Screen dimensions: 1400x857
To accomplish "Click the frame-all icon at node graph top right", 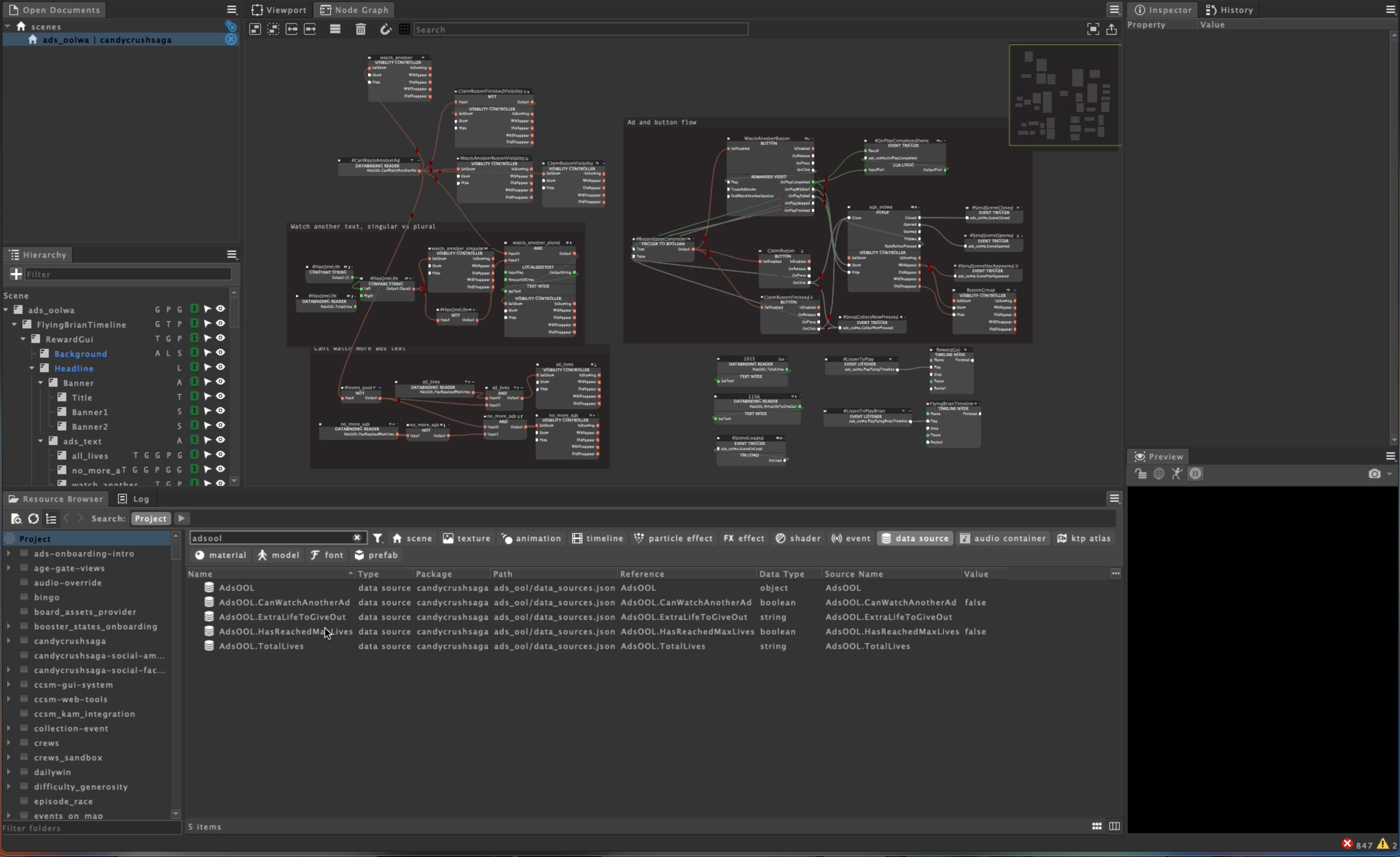I will [x=1093, y=29].
